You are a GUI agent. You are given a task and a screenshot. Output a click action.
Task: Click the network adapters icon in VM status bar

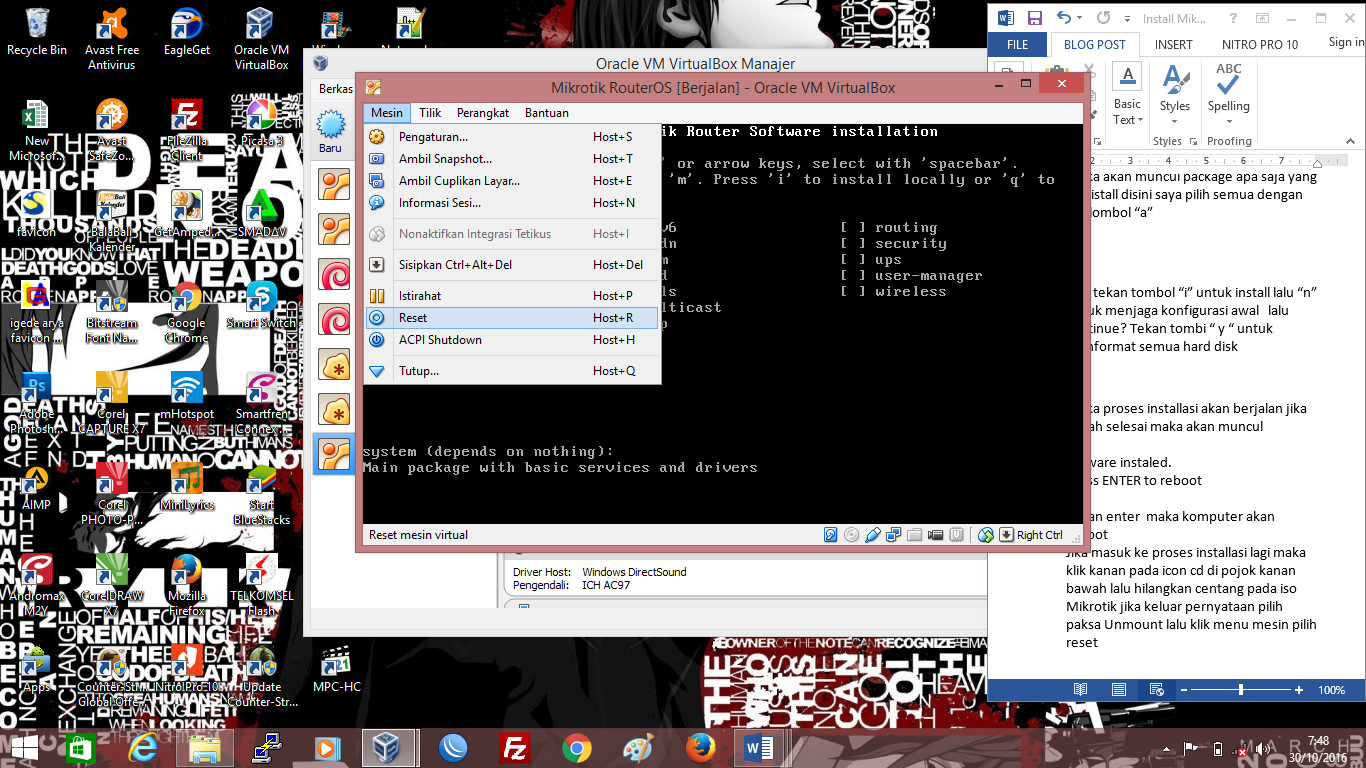click(894, 535)
